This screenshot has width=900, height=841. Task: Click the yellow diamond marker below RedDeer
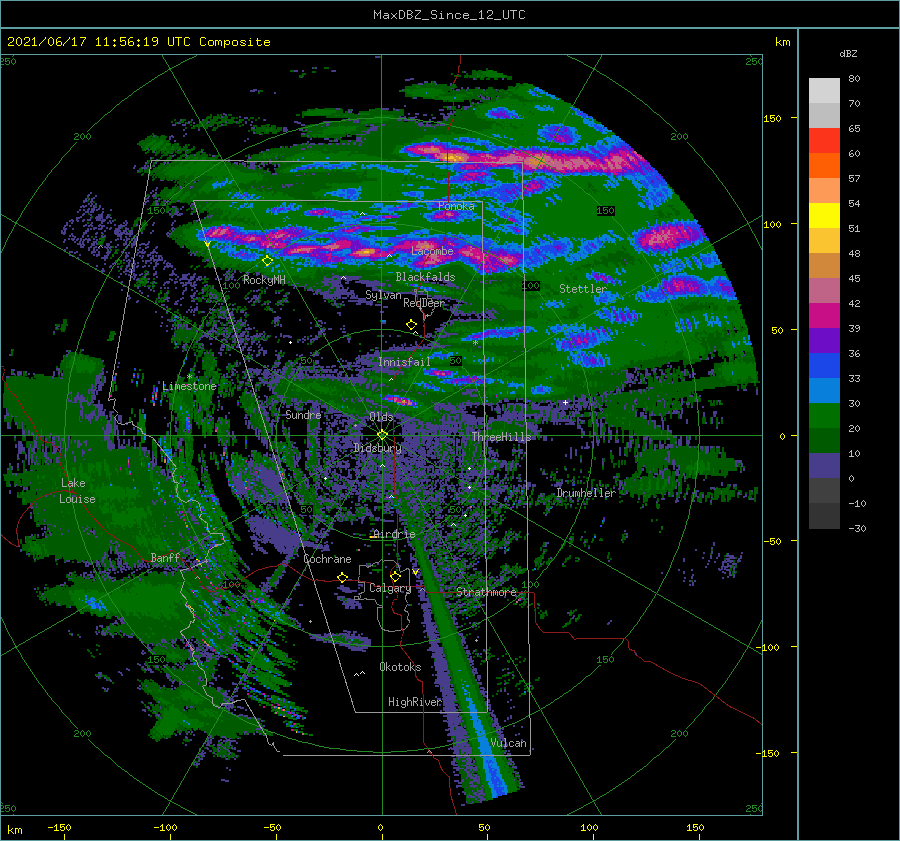411,325
